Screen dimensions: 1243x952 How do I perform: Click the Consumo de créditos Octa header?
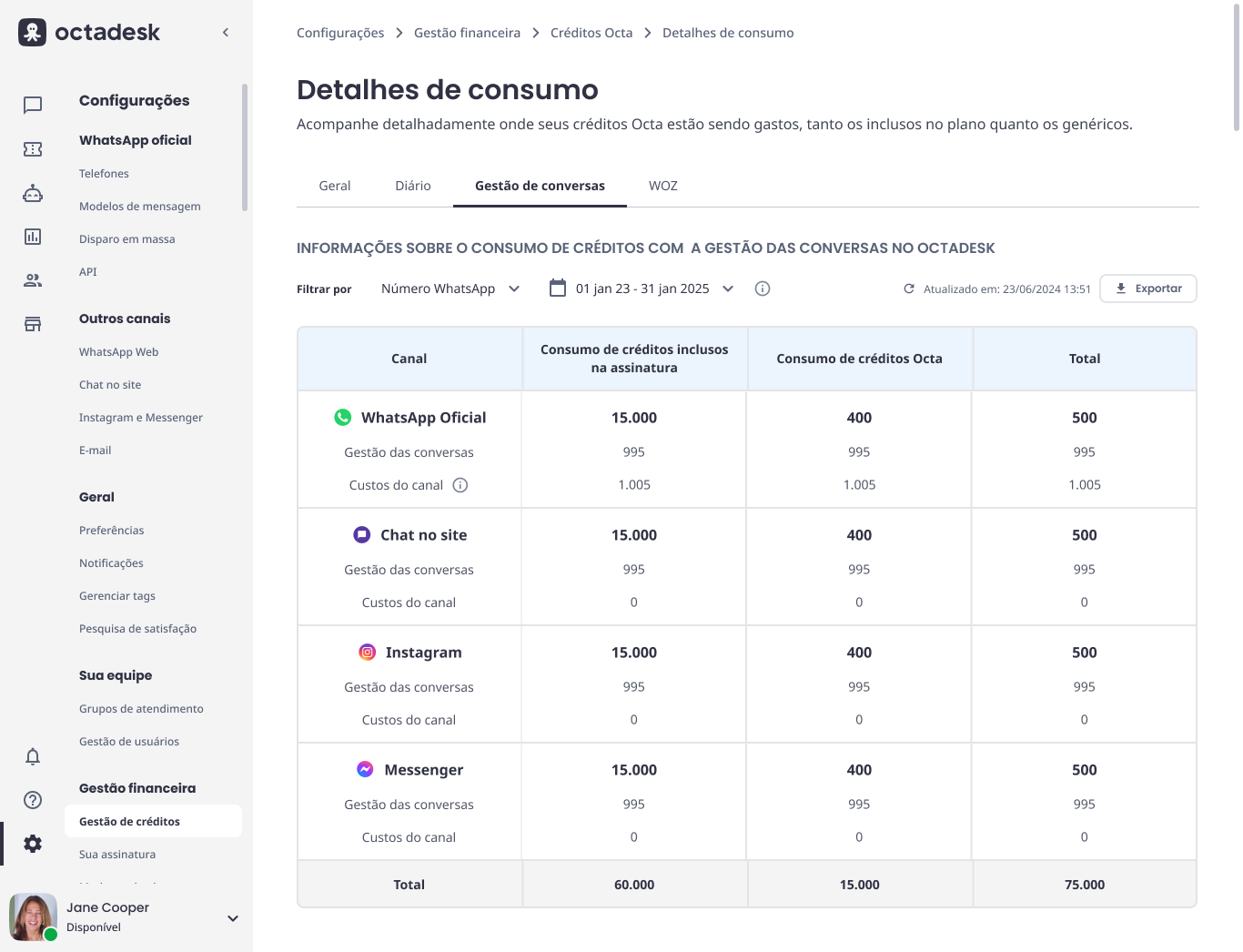(x=859, y=359)
